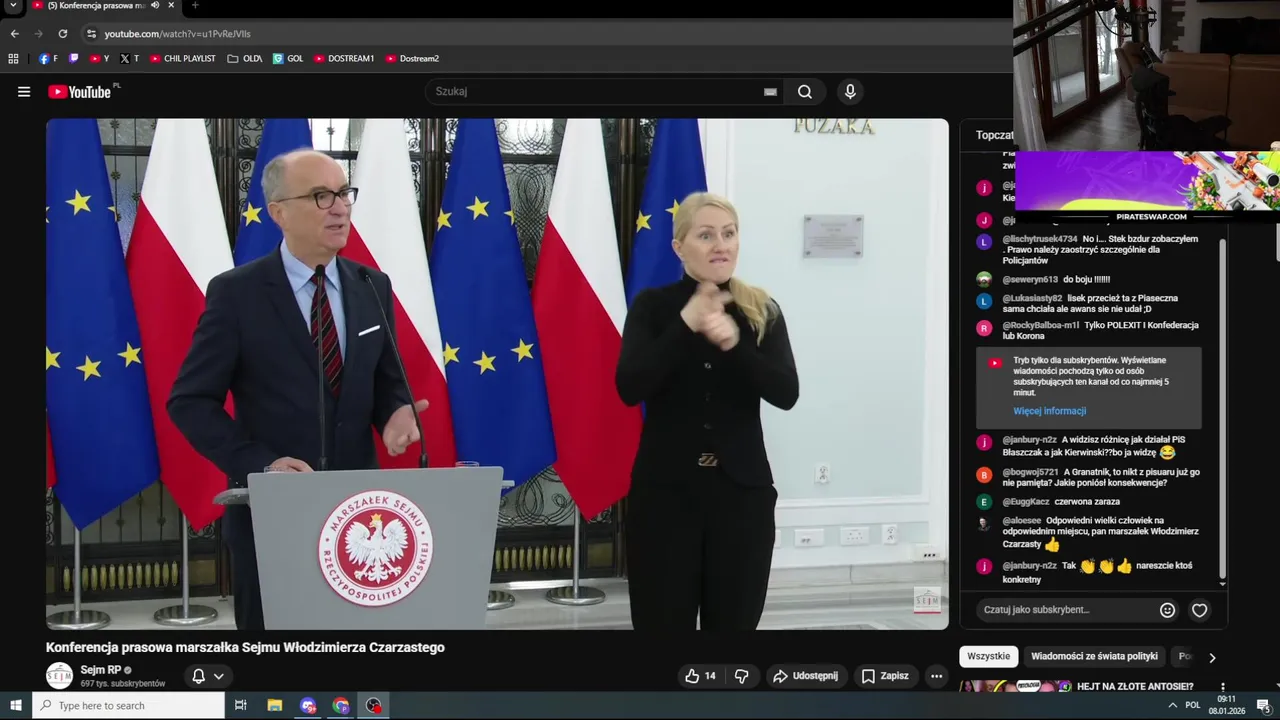Open File Explorer from the taskbar
Viewport: 1280px width, 720px height.
[275, 706]
